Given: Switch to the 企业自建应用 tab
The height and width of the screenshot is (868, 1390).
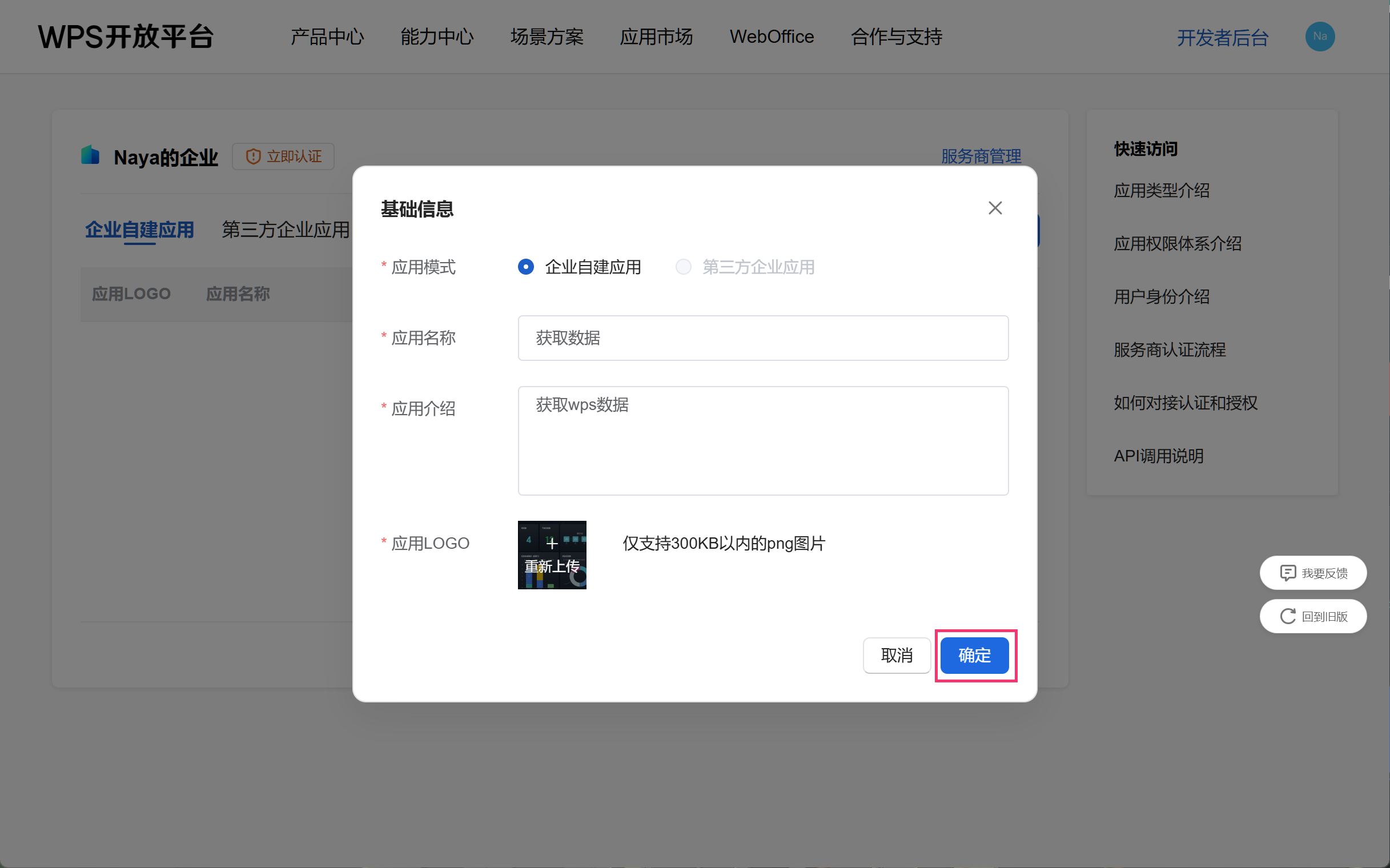Looking at the screenshot, I should tap(139, 230).
